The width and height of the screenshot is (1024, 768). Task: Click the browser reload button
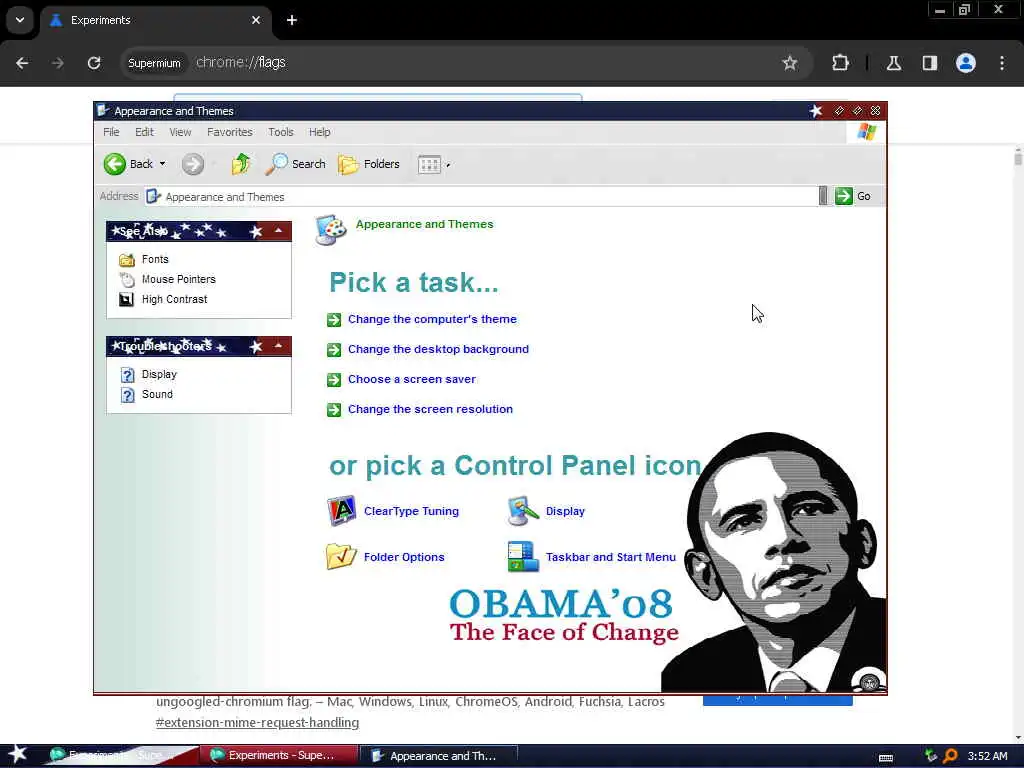coord(94,63)
